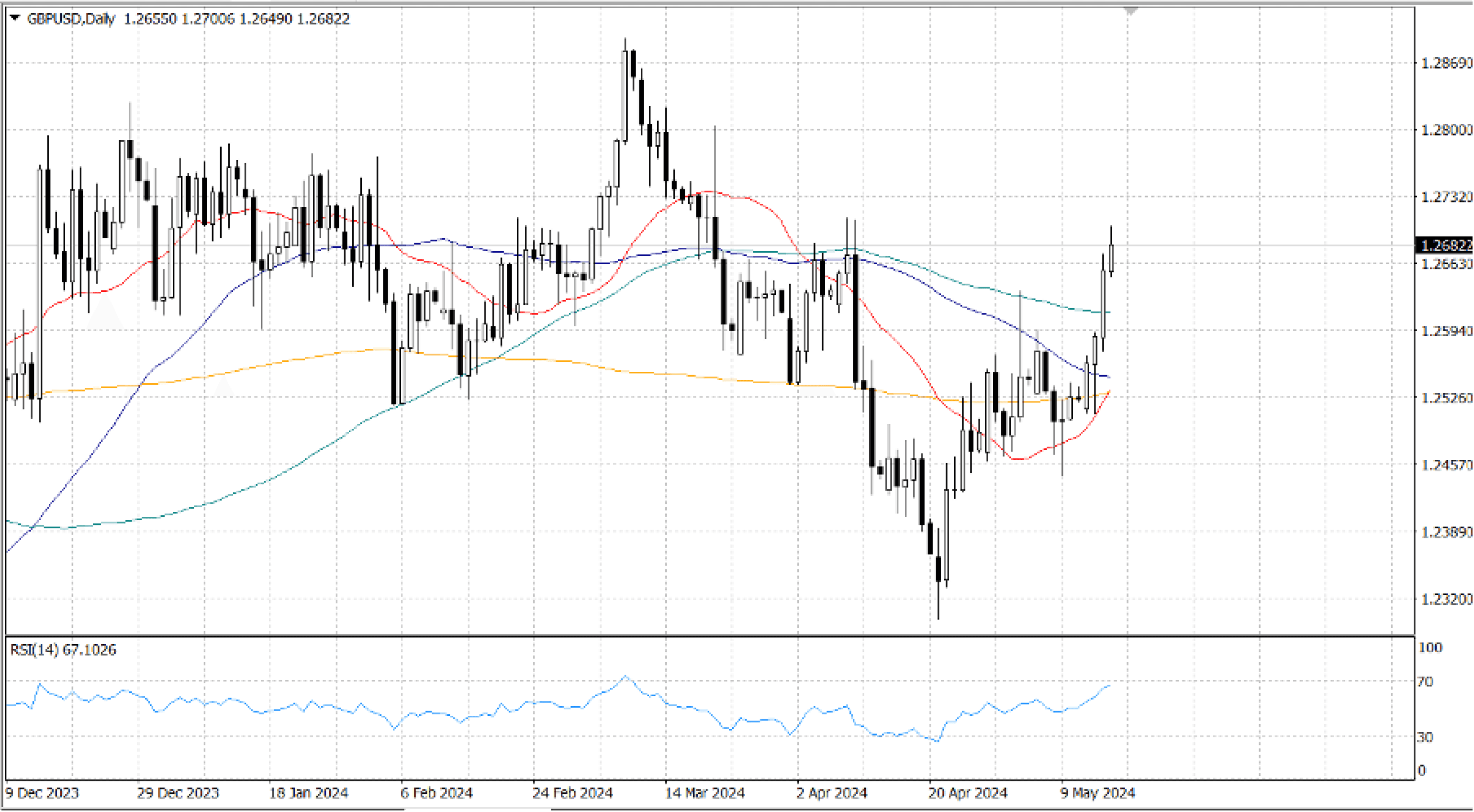The height and width of the screenshot is (812, 1474).
Task: Click the 9 Dec 2023 date label
Action: 42,793
